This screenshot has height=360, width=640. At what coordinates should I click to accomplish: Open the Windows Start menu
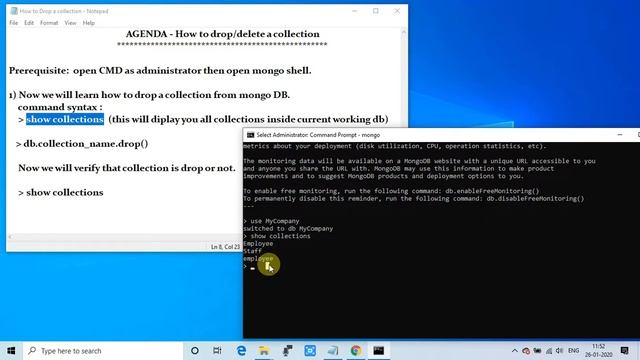coord(11,351)
